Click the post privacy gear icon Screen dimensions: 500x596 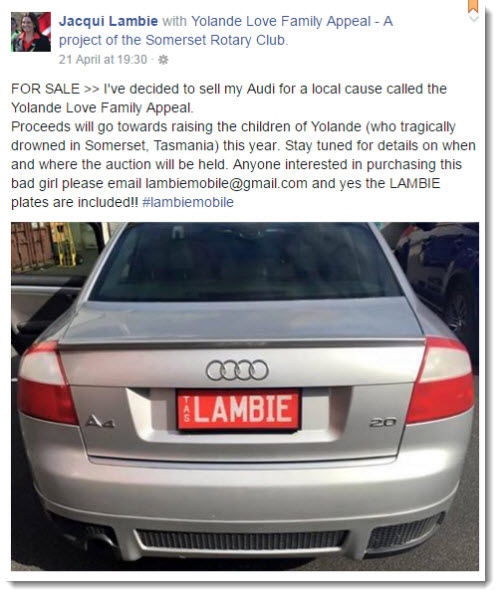(163, 60)
